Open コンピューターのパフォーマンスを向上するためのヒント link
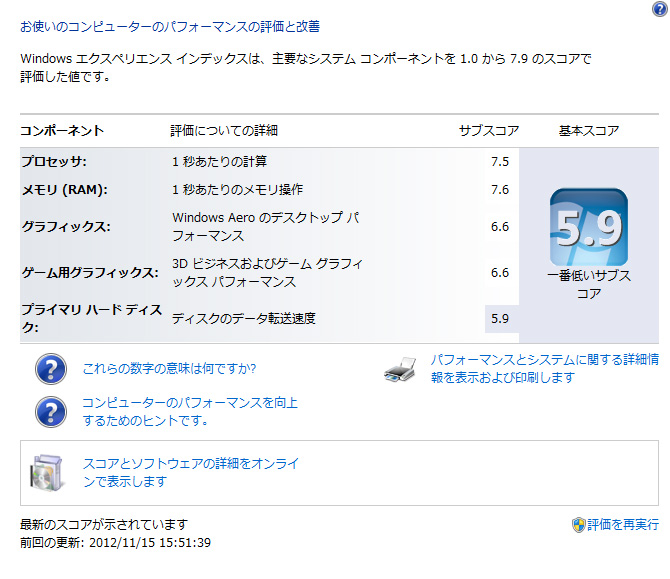The width and height of the screenshot is (670, 579). (x=190, y=411)
